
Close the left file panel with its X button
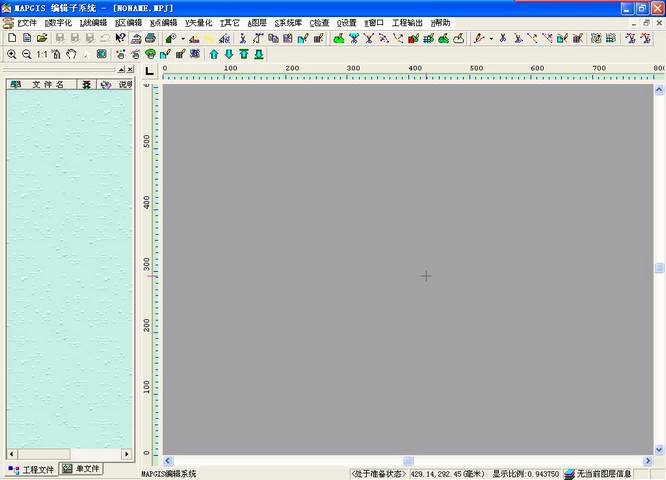click(130, 69)
